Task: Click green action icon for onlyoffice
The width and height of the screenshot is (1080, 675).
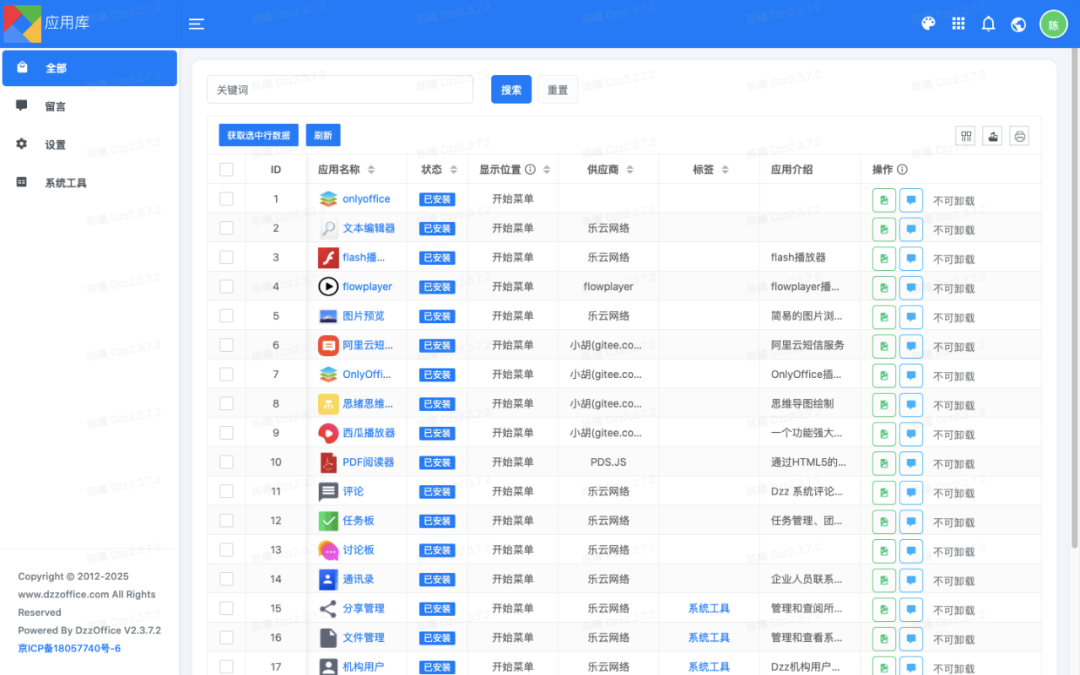Action: (x=884, y=200)
